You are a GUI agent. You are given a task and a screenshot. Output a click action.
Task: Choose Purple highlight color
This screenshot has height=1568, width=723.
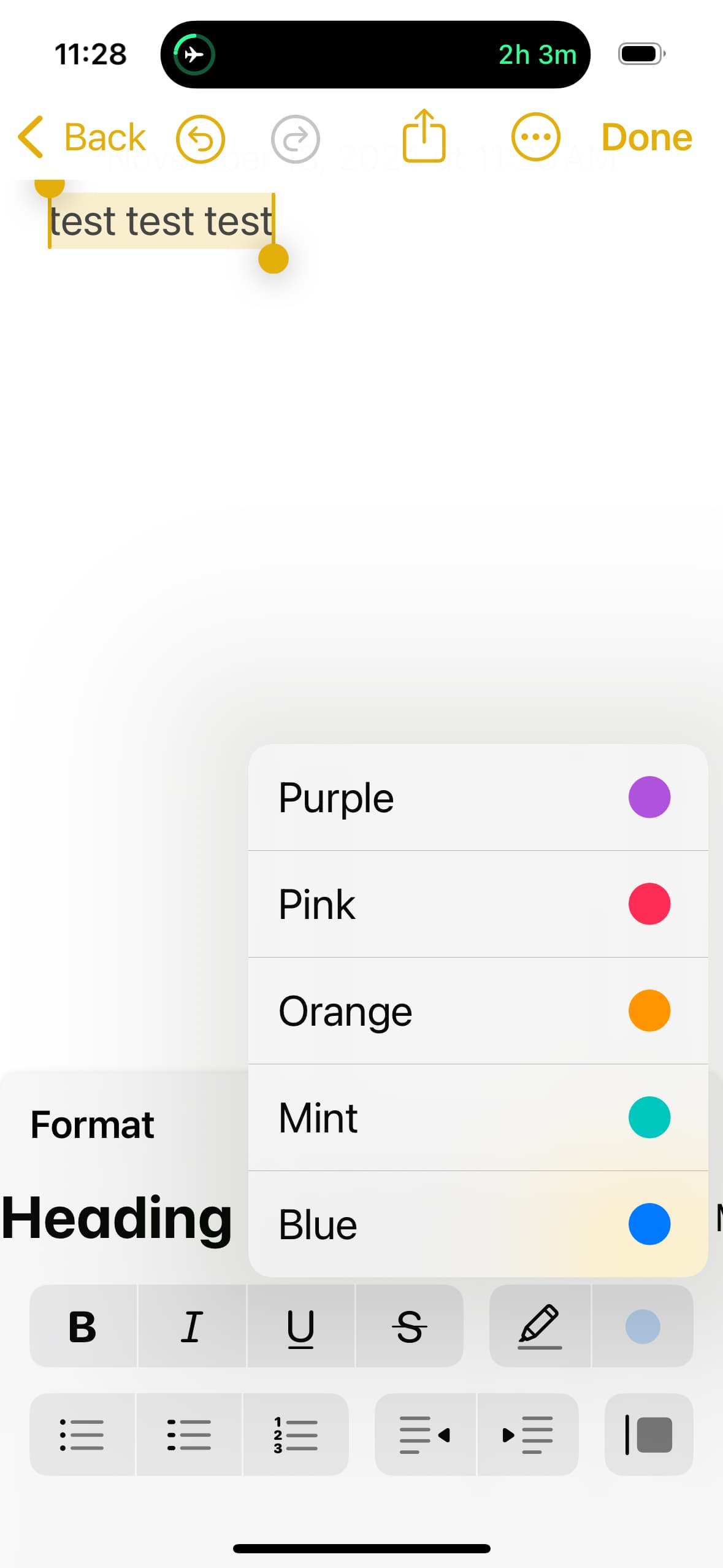tap(478, 797)
